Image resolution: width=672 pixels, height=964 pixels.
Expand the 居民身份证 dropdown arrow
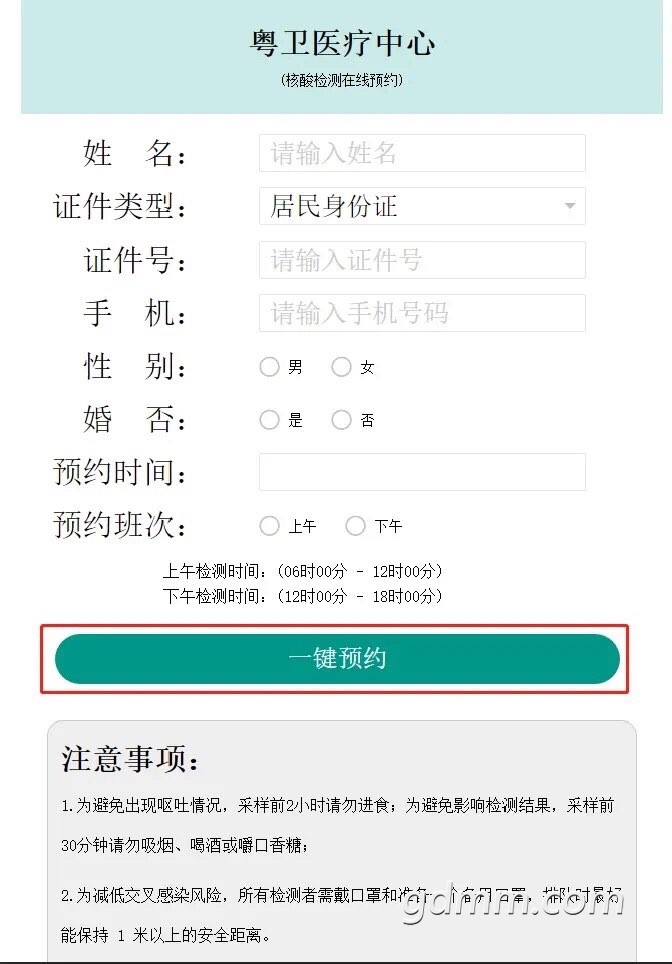click(x=570, y=206)
